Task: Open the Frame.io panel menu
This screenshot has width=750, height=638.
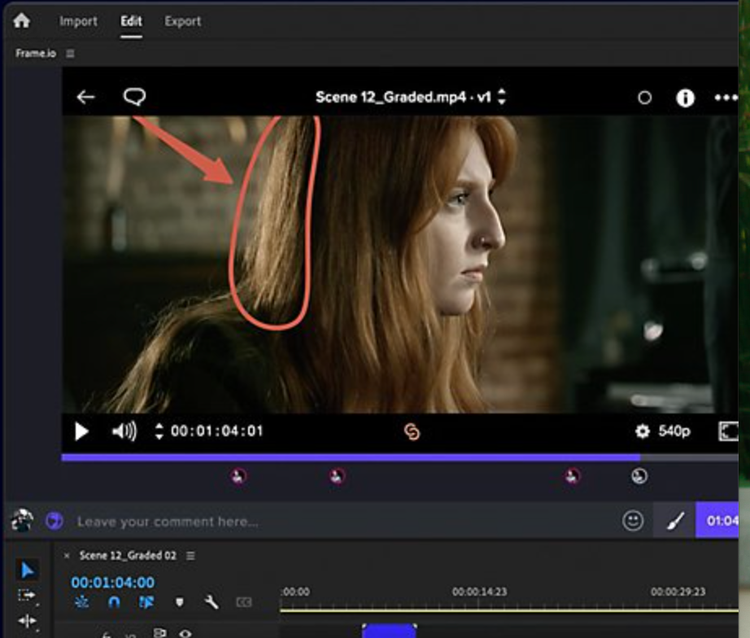Action: 70,54
